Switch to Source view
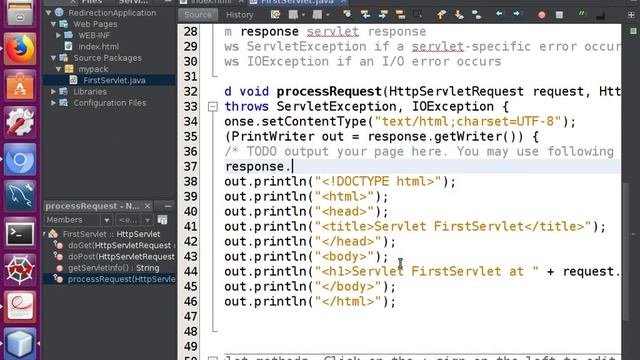Image resolution: width=640 pixels, height=360 pixels. [x=198, y=15]
